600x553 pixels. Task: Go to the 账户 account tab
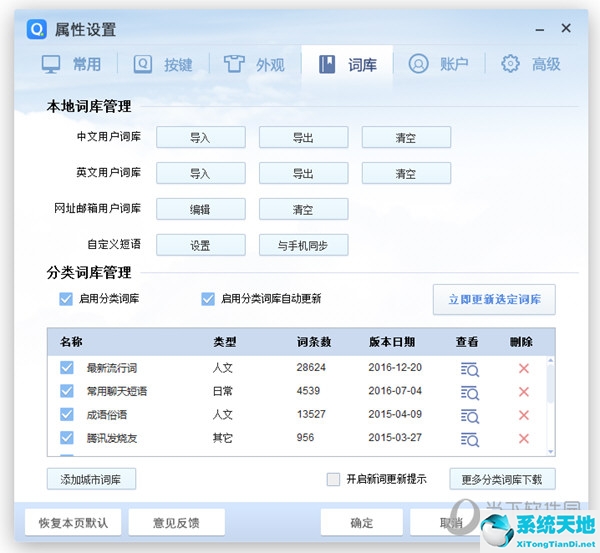click(439, 64)
